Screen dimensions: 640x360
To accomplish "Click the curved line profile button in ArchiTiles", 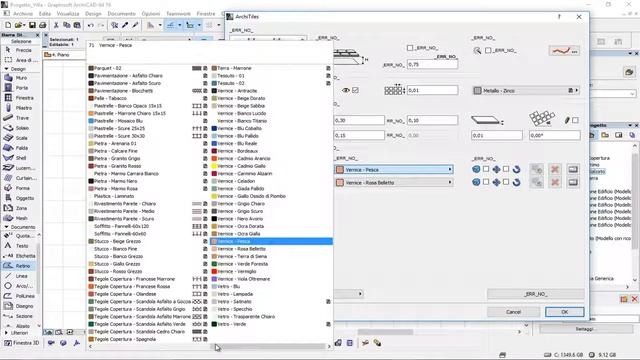I will [x=564, y=51].
